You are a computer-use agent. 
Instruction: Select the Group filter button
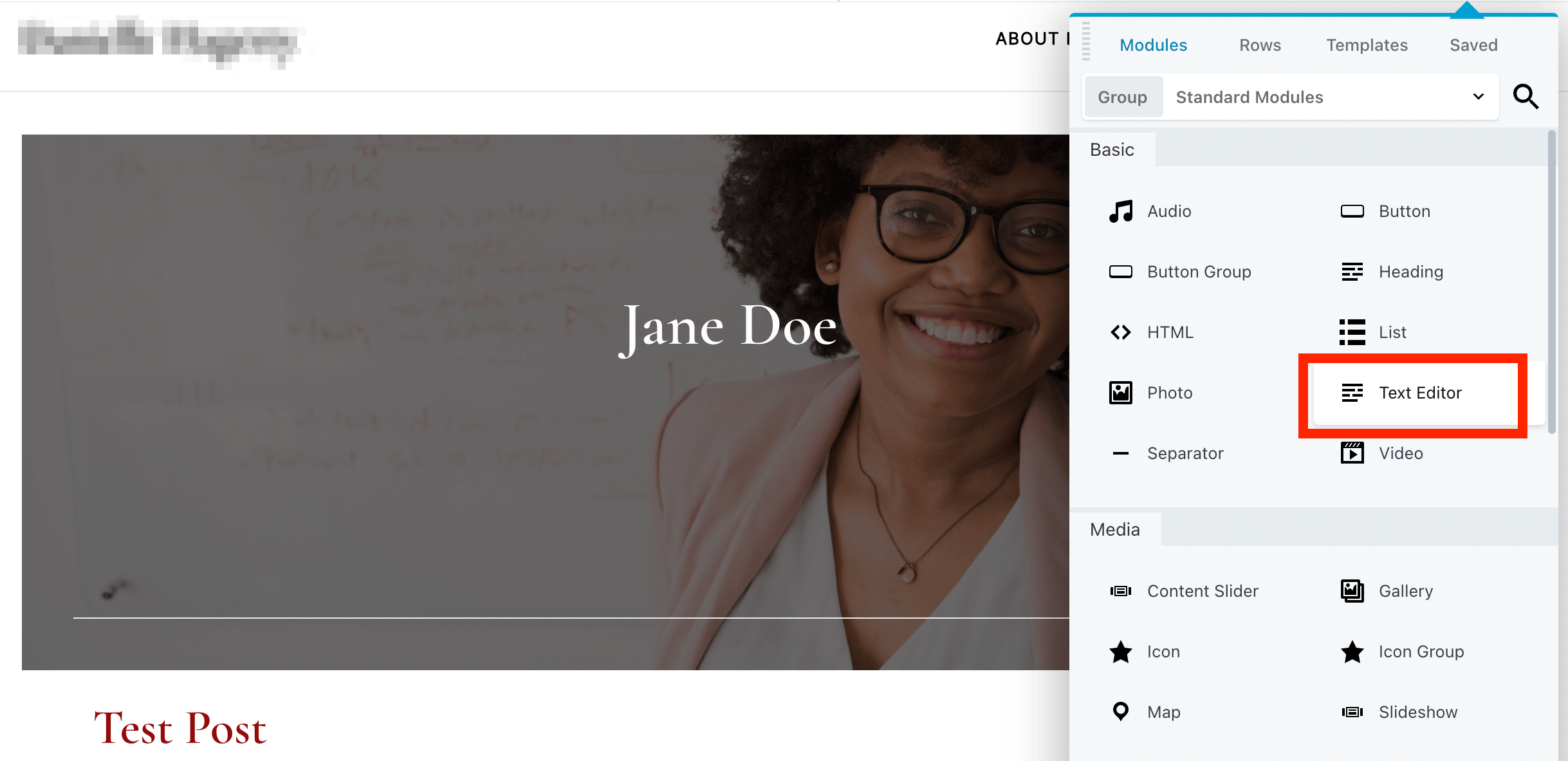pos(1122,97)
